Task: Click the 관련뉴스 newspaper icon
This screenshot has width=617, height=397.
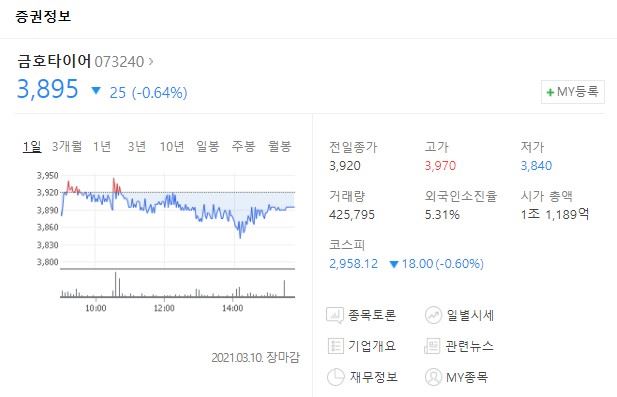Action: (432, 346)
